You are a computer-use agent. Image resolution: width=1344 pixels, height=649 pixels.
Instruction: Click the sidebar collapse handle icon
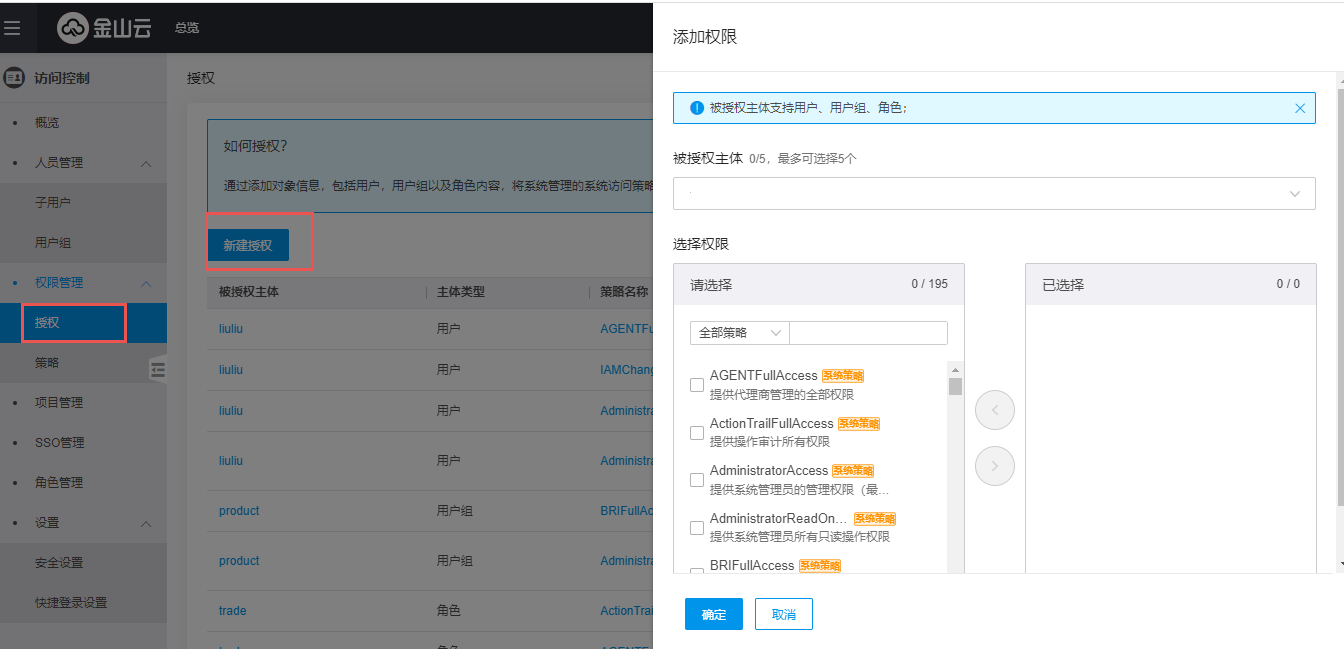tap(158, 369)
